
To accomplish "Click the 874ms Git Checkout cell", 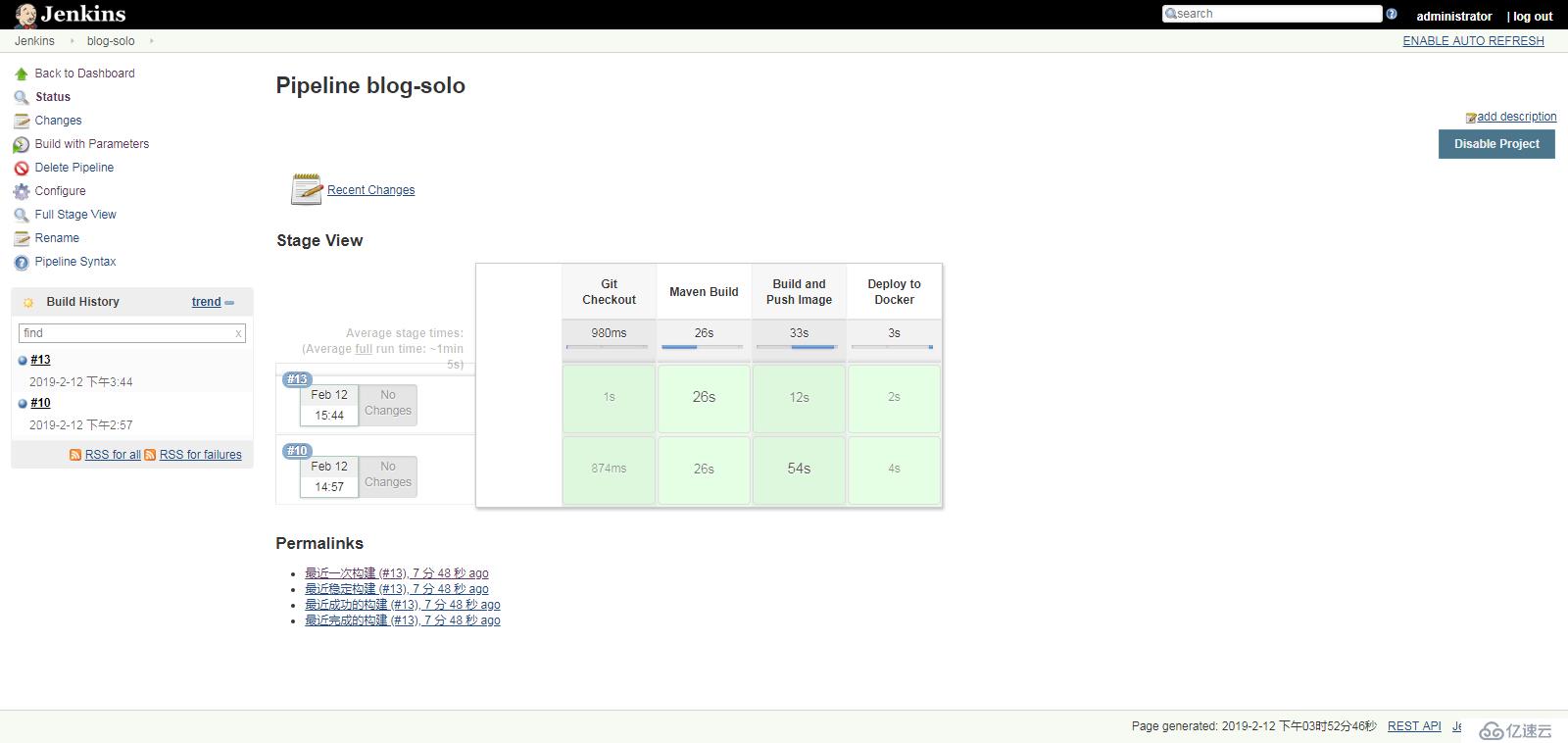I will pos(609,470).
